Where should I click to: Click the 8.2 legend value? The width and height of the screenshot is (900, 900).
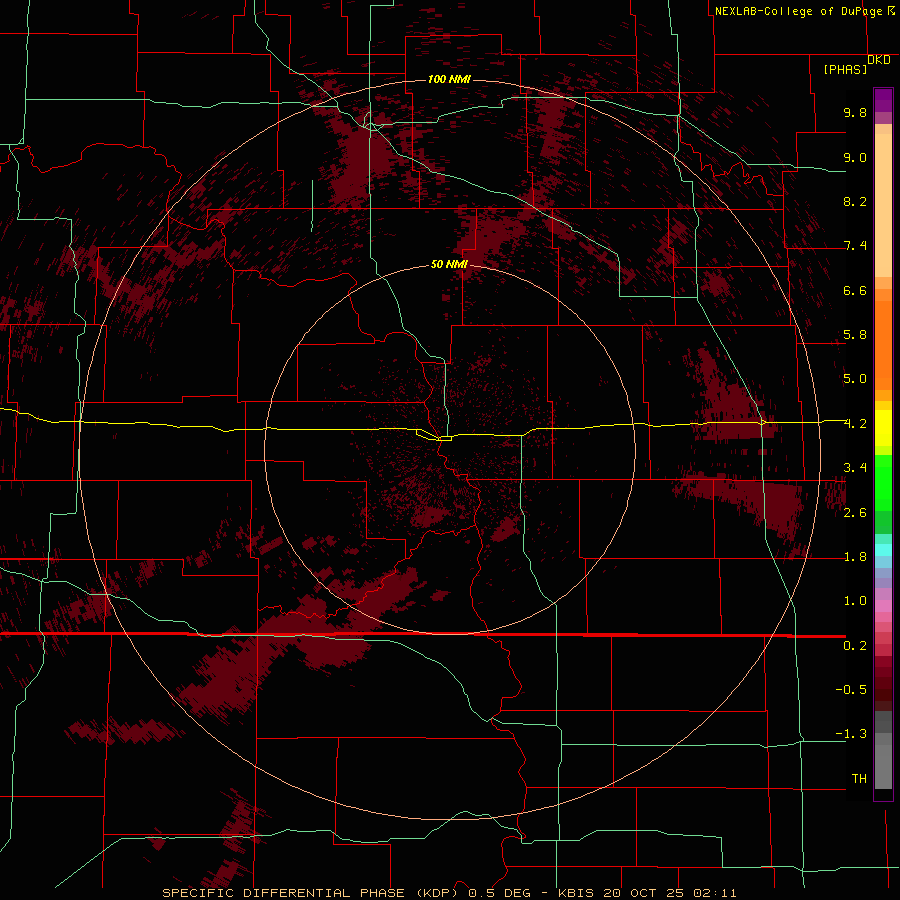pyautogui.click(x=855, y=201)
